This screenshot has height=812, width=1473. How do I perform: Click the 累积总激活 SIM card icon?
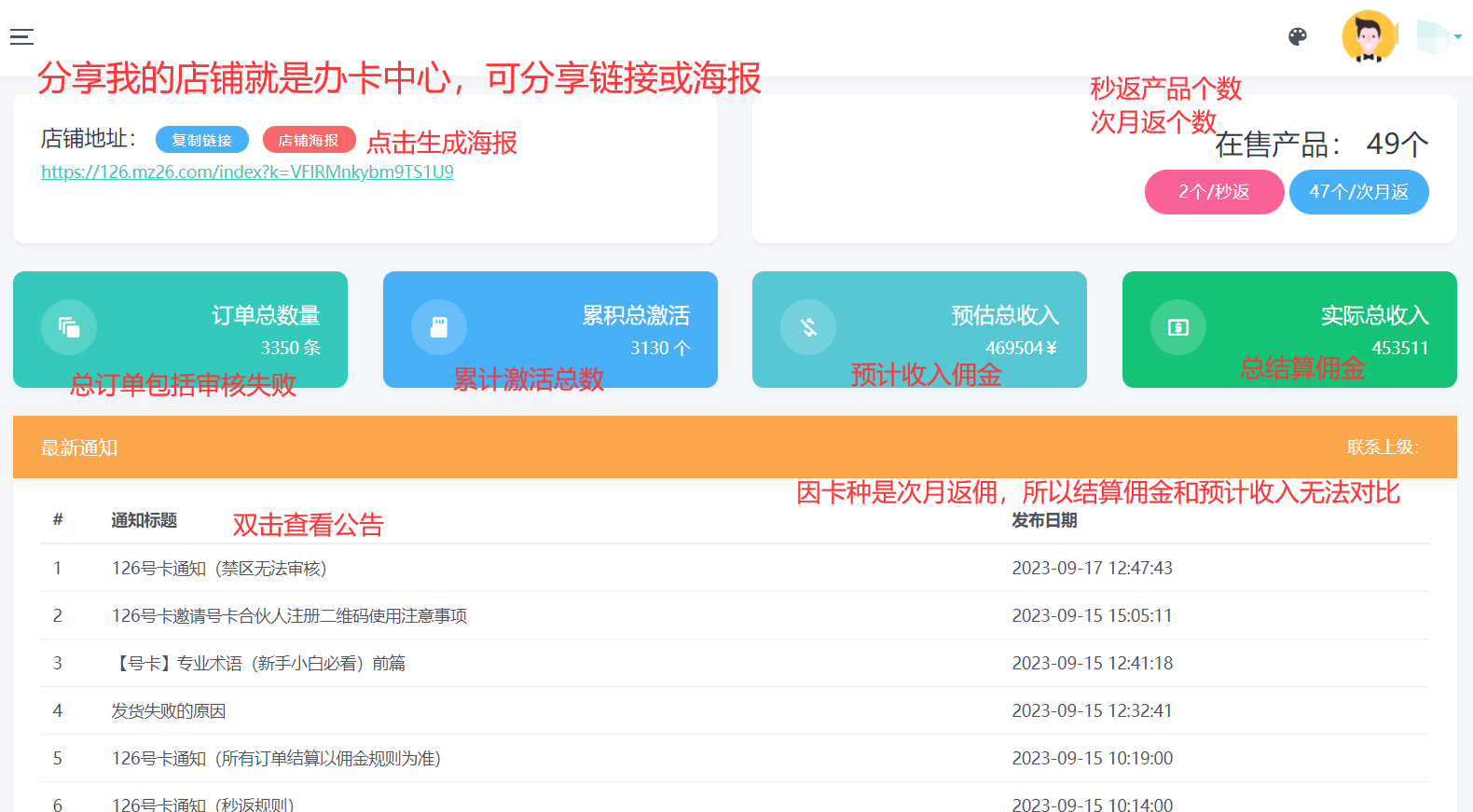[439, 327]
